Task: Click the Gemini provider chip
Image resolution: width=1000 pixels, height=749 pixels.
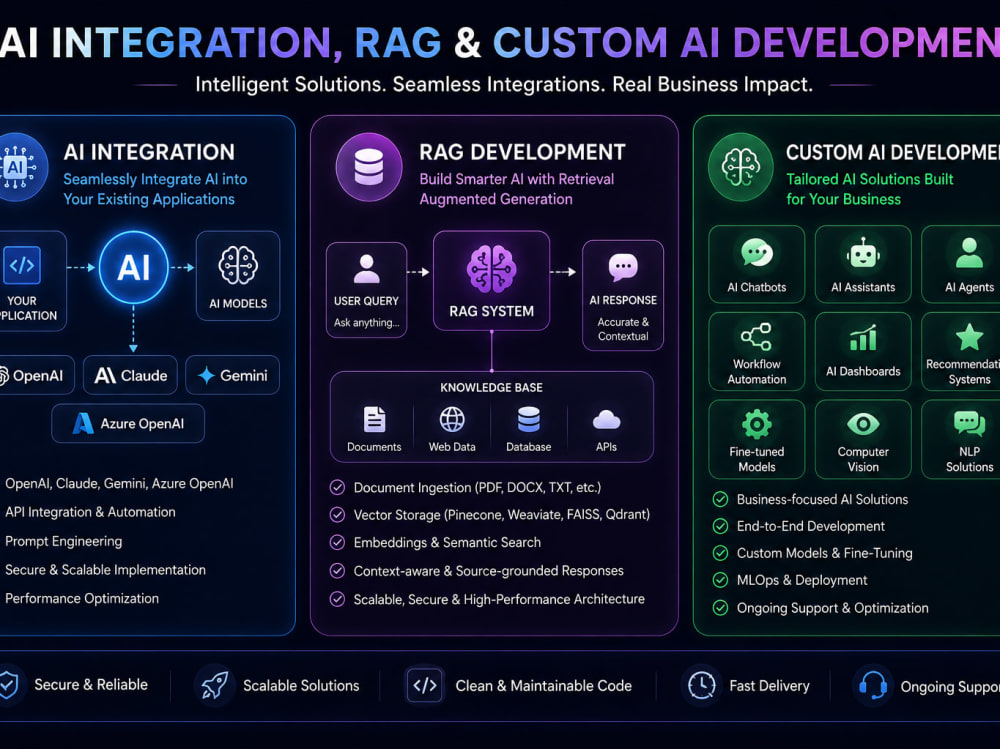Action: 233,375
